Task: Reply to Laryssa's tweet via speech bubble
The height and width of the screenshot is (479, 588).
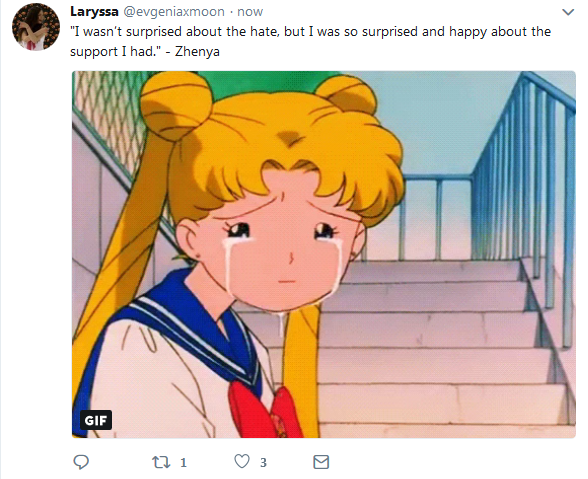Action: 81,462
